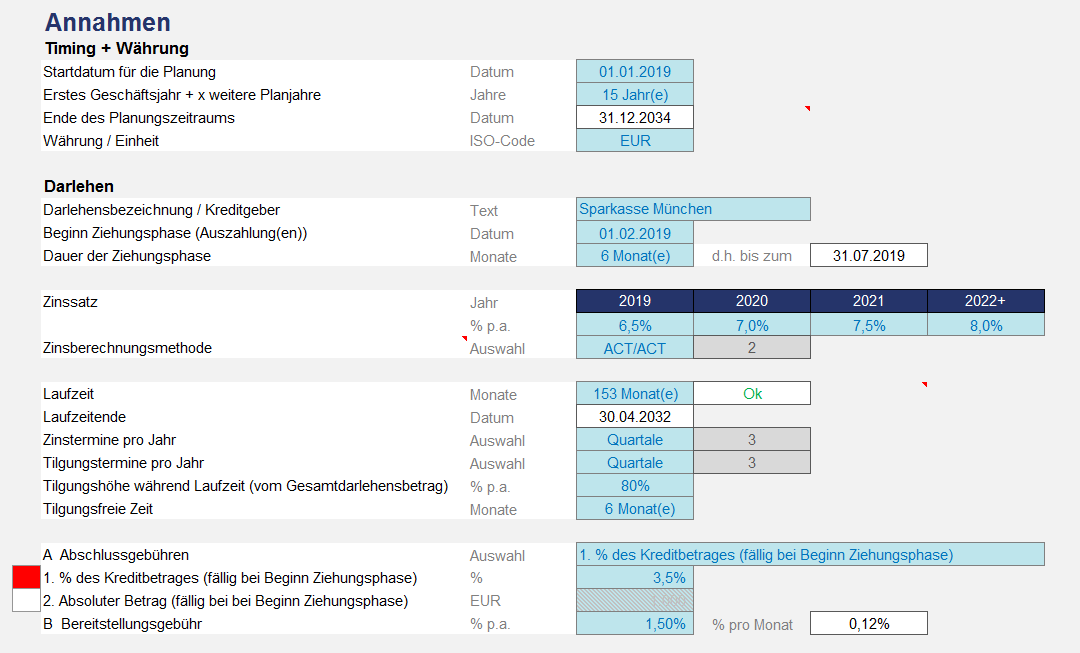Open the Abschlussgebühren selection dropdown cell
The width and height of the screenshot is (1080, 653).
pos(810,555)
